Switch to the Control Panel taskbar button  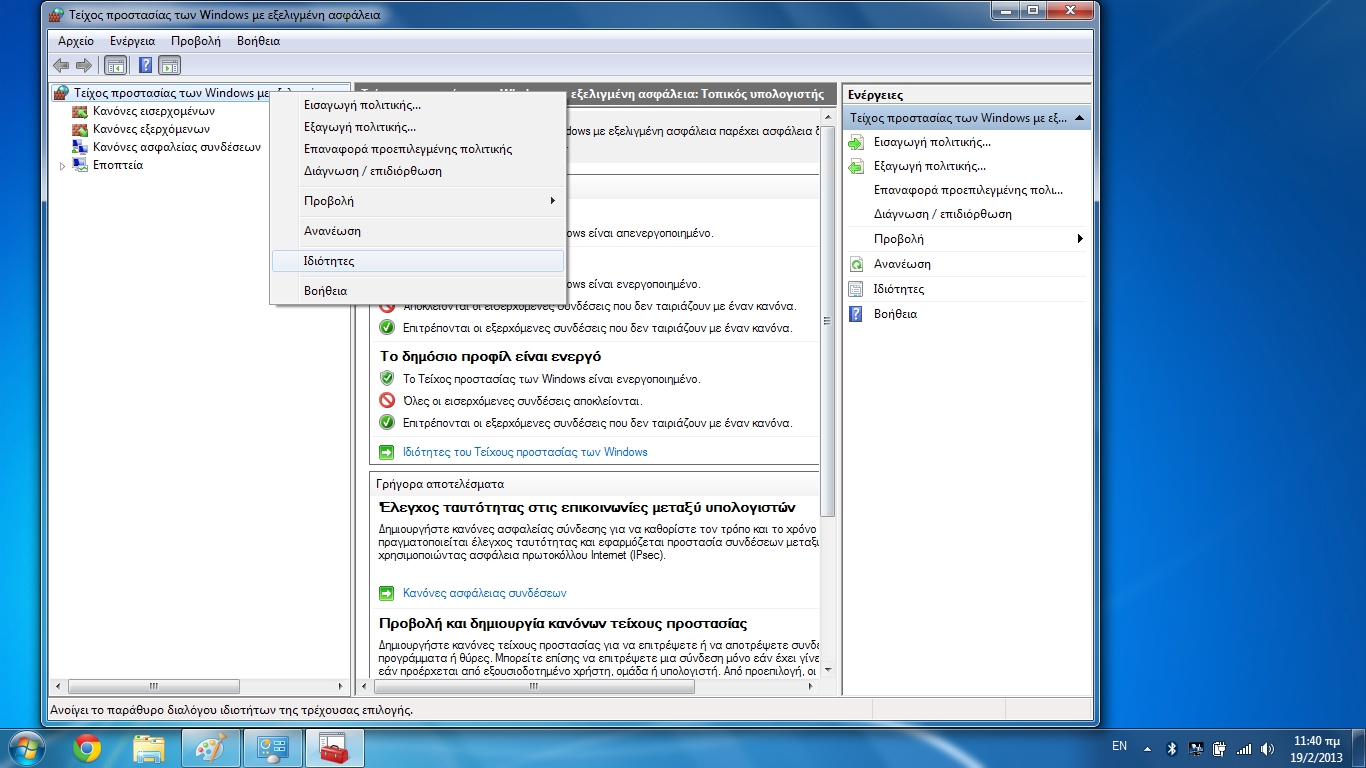tap(273, 748)
